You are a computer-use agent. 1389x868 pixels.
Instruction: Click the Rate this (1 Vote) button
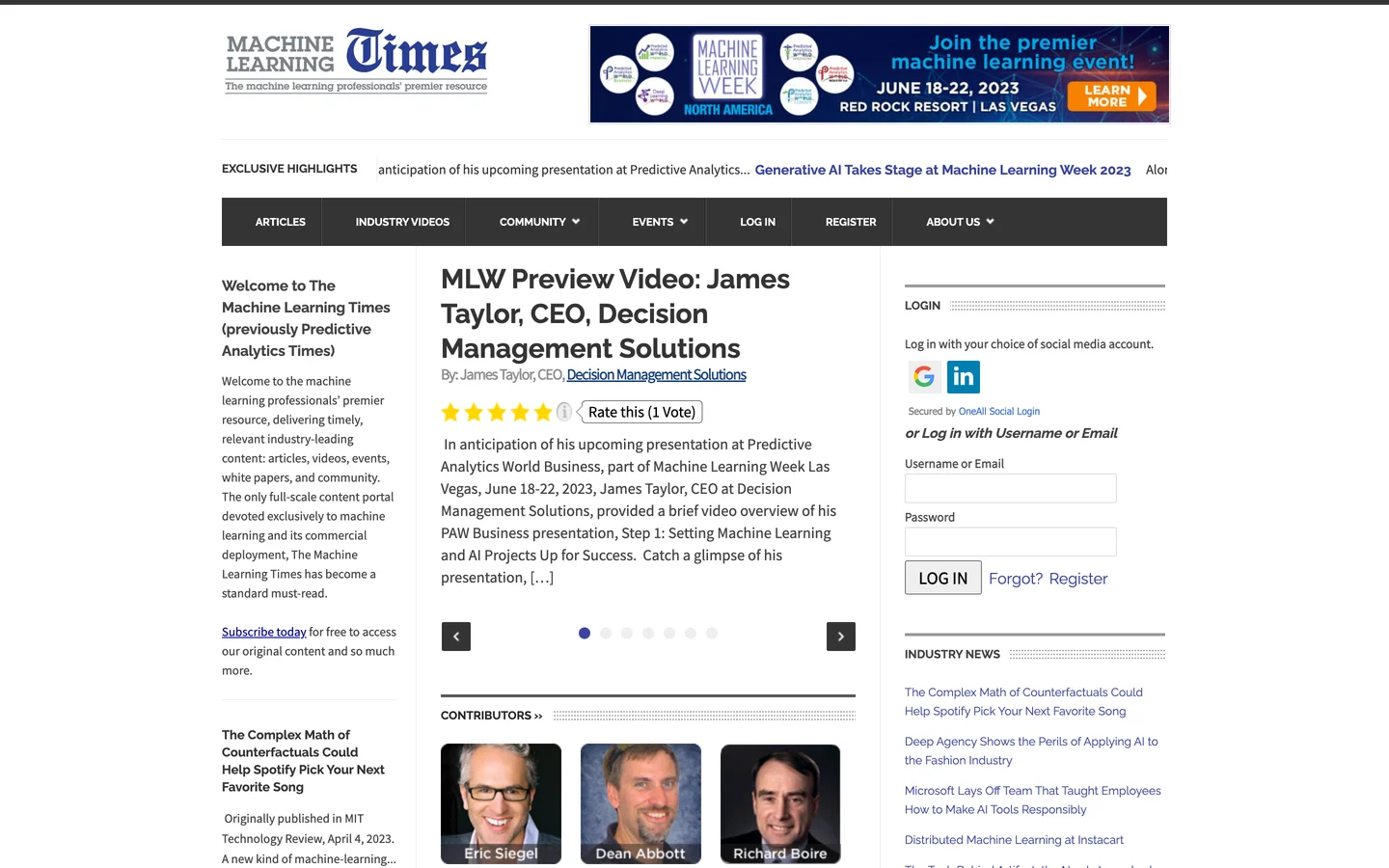(641, 412)
